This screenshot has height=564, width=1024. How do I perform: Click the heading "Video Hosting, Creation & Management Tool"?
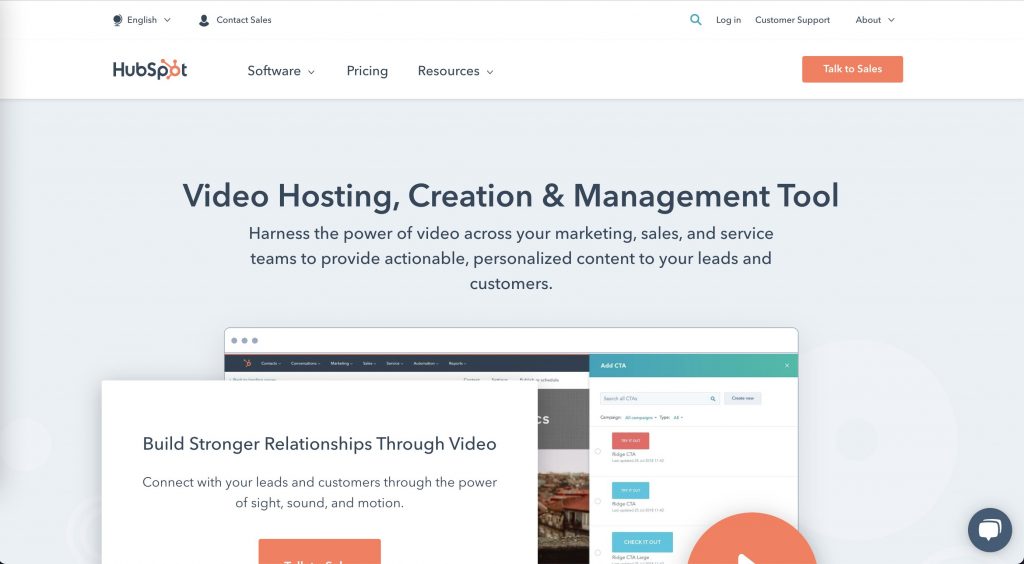pyautogui.click(x=511, y=196)
